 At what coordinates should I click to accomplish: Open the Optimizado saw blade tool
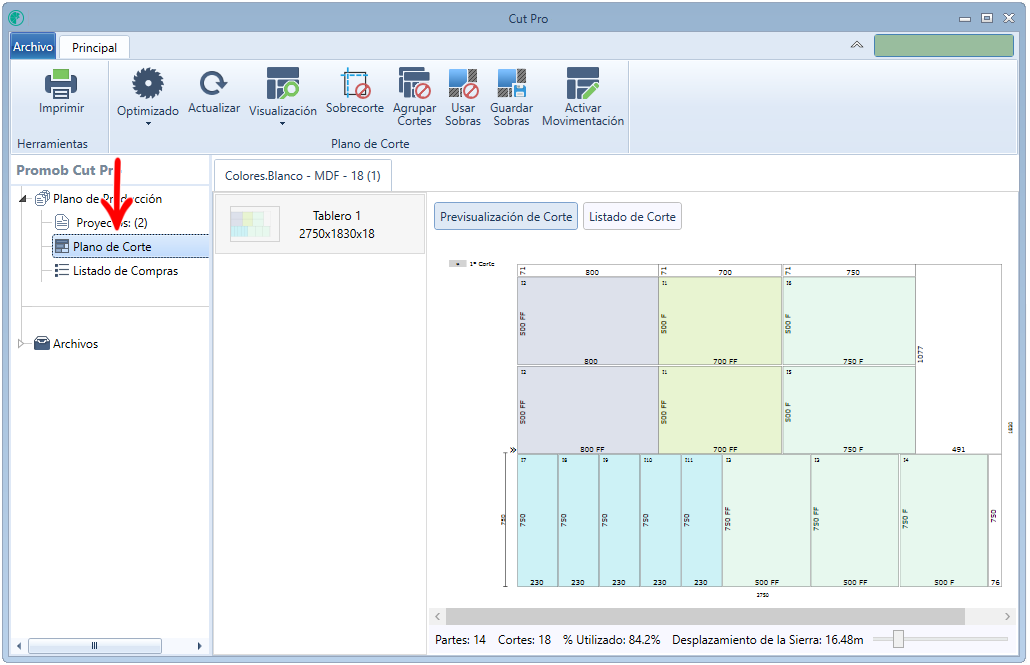click(x=148, y=83)
